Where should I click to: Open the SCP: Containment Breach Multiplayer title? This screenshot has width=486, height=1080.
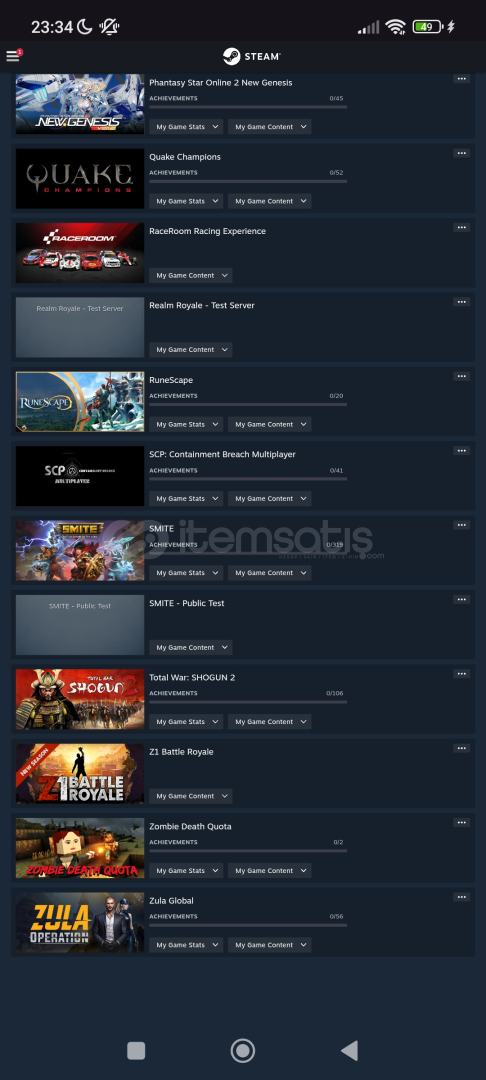click(222, 455)
